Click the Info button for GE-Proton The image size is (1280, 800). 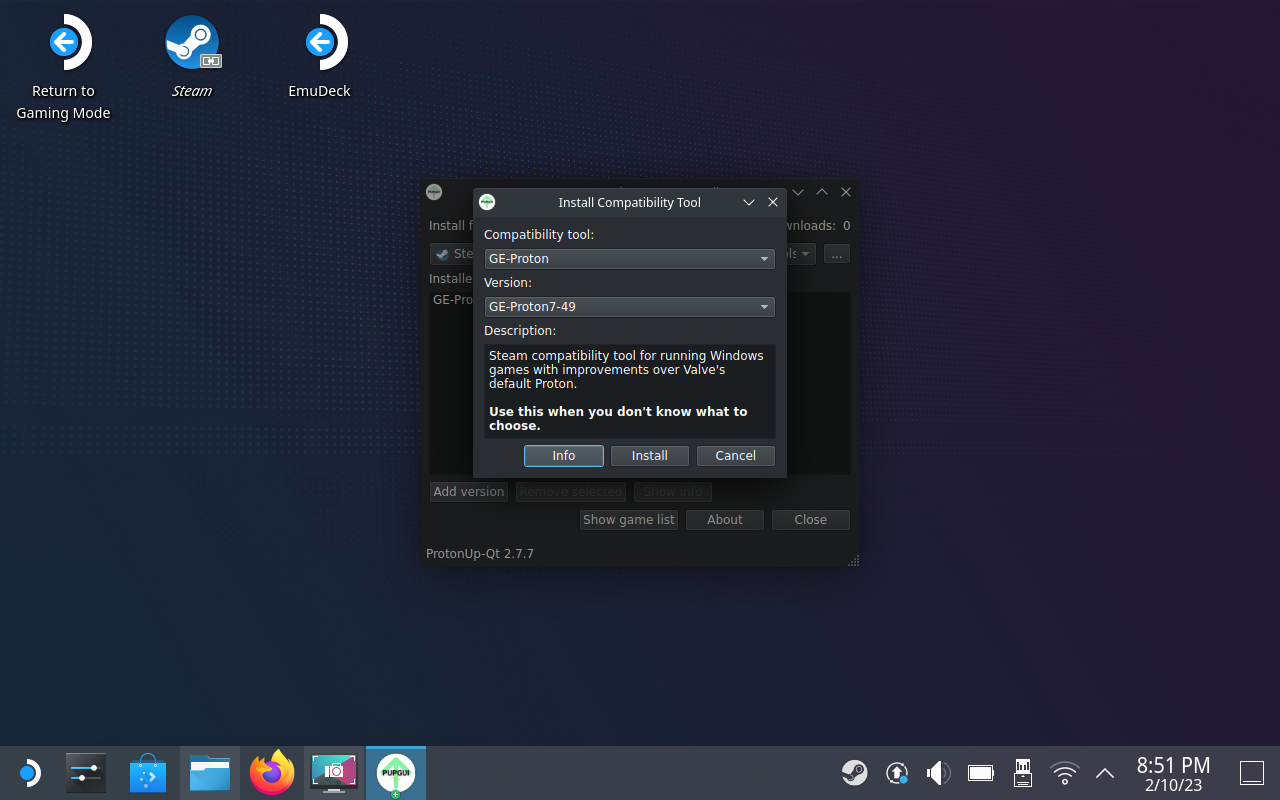(563, 455)
